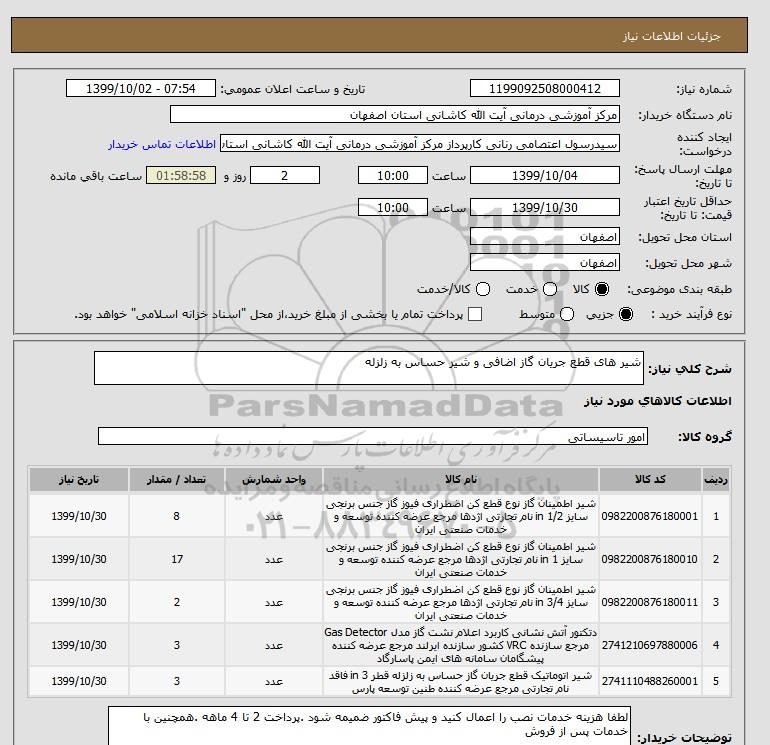Click the delivery province field اصفهان
The width and height of the screenshot is (770, 745).
[x=545, y=237]
